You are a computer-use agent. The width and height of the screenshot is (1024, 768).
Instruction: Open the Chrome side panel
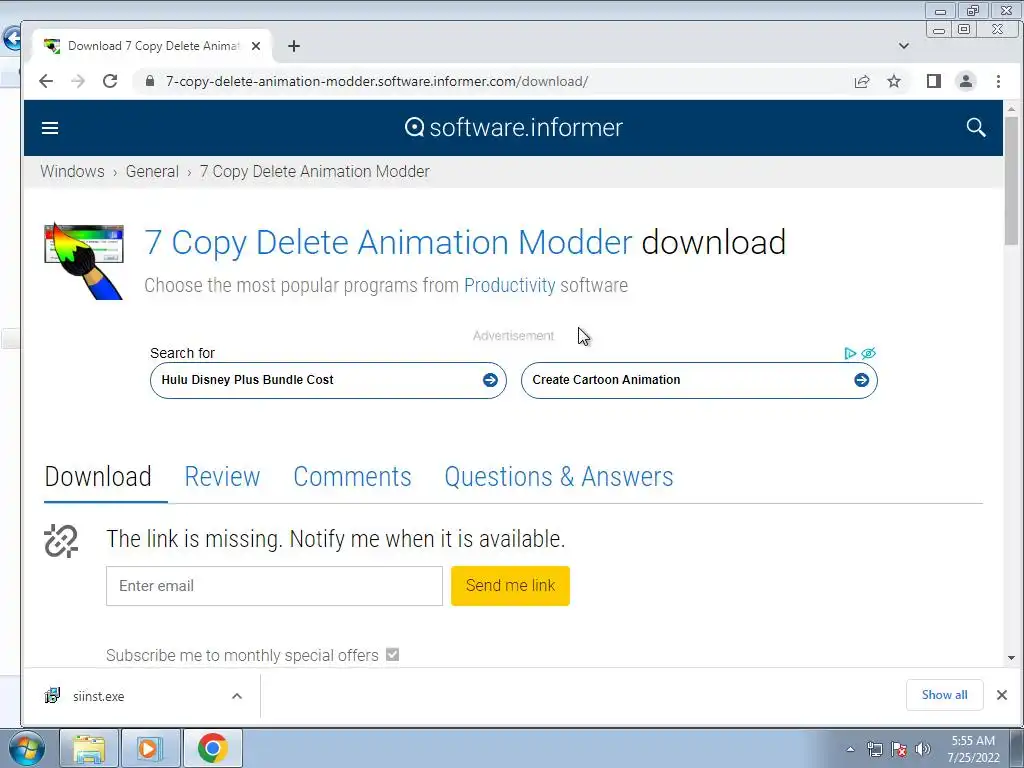point(934,81)
